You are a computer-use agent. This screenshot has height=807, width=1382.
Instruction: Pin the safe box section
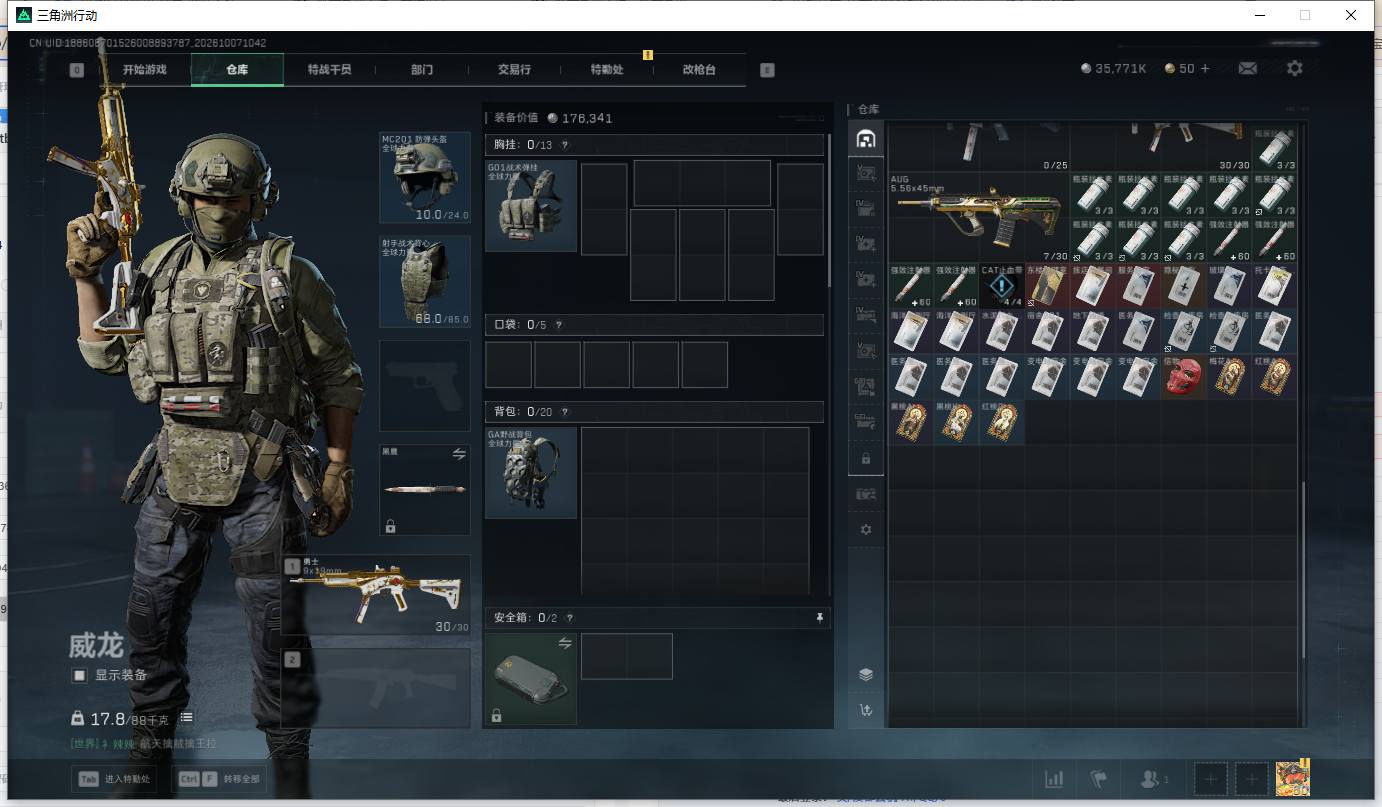(x=820, y=618)
